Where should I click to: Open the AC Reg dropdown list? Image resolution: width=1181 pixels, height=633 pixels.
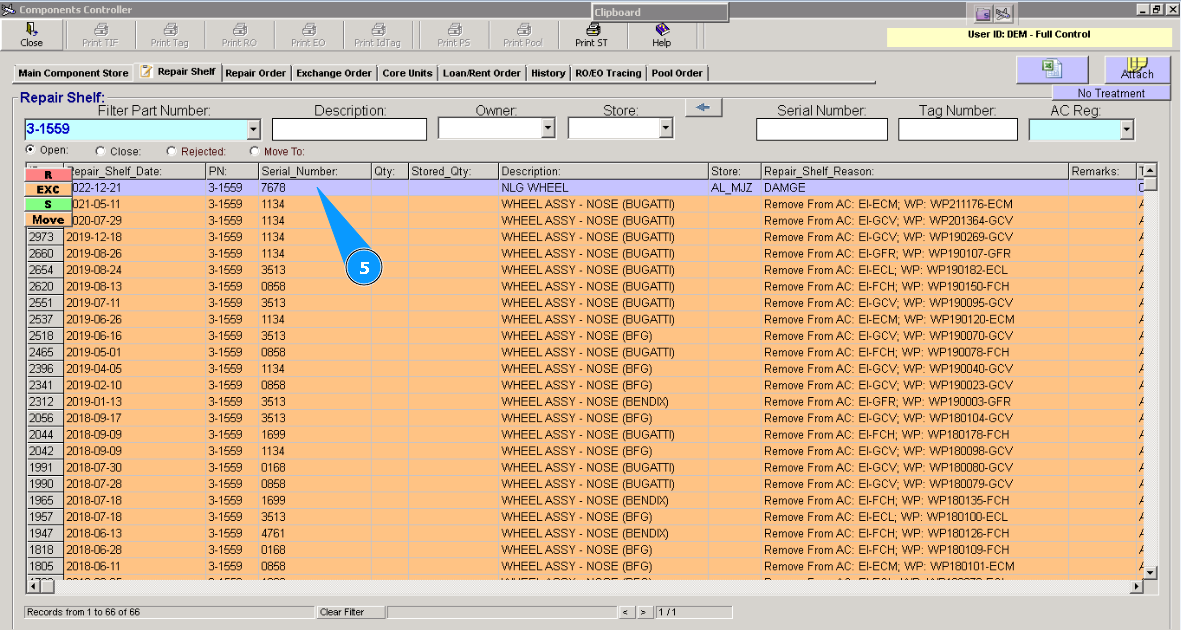1127,130
